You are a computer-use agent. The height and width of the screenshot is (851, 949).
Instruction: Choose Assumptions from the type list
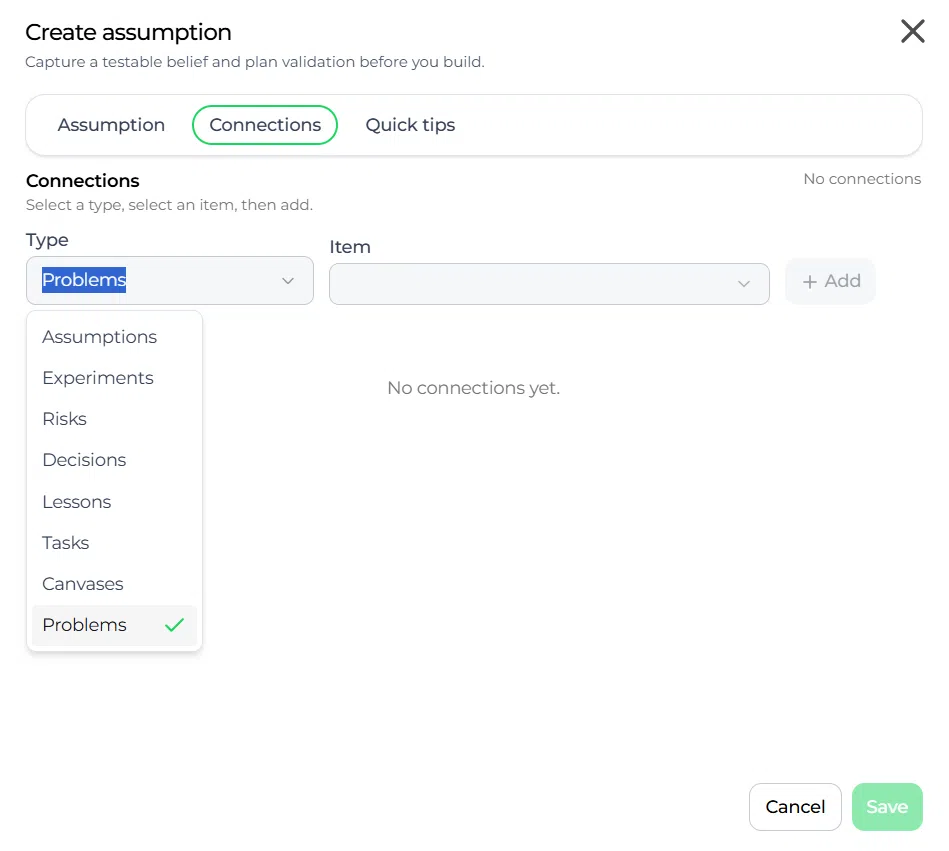114,337
